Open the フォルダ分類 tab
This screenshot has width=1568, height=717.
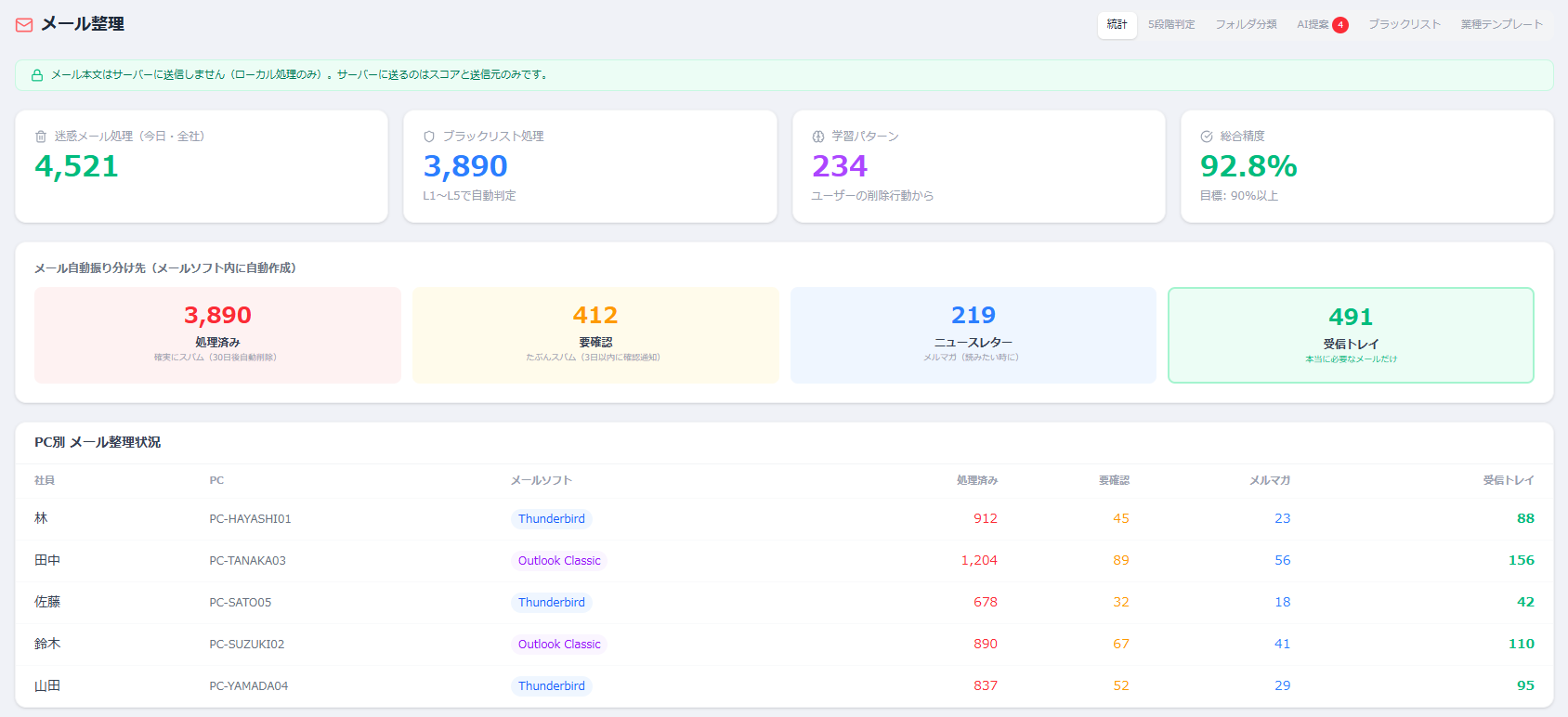pos(1246,25)
